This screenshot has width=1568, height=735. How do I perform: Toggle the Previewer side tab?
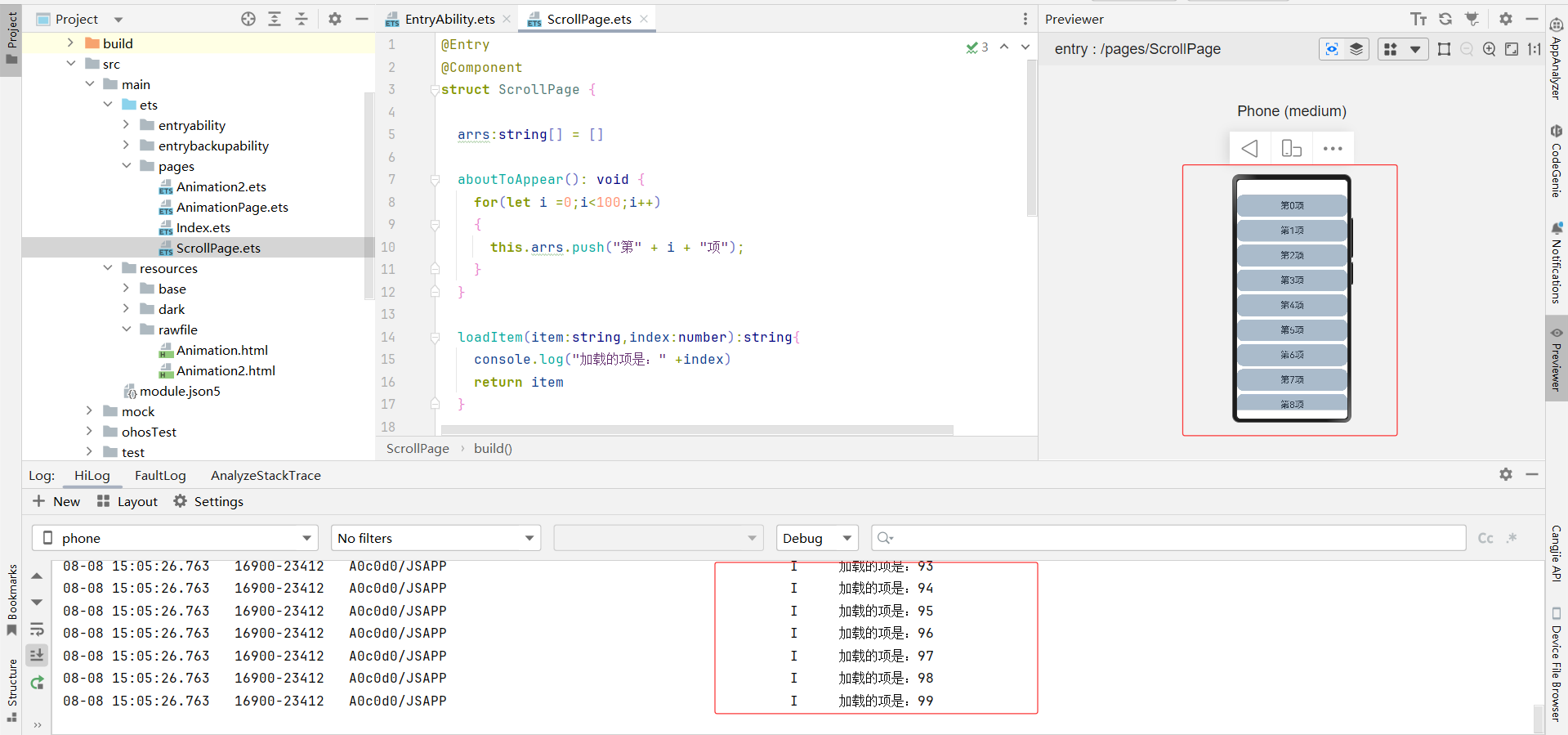1557,358
